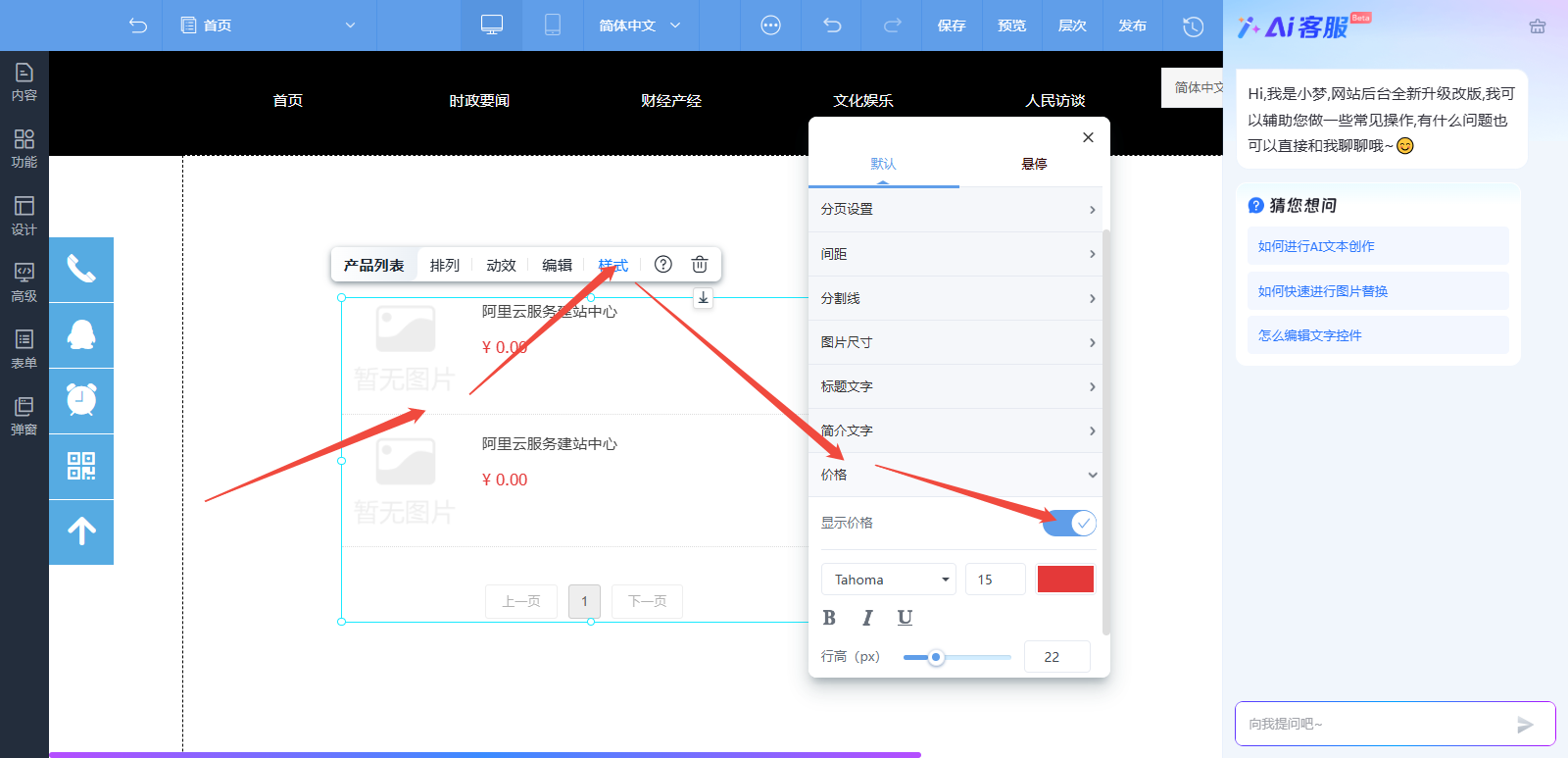This screenshot has width=1568, height=758.
Task: Switch to mobile device preview icon
Action: pyautogui.click(x=553, y=25)
